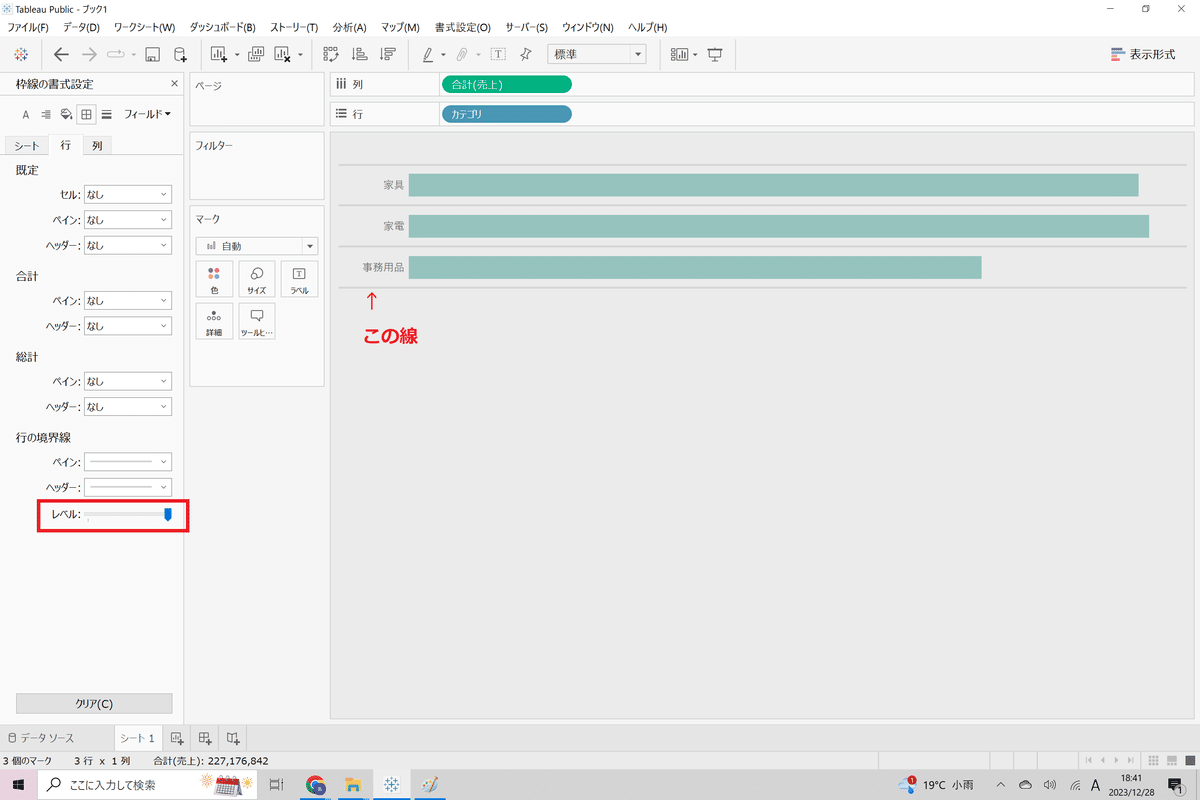Click the new worksheet tab icon
Screen dimensions: 1200x800
coord(177,738)
